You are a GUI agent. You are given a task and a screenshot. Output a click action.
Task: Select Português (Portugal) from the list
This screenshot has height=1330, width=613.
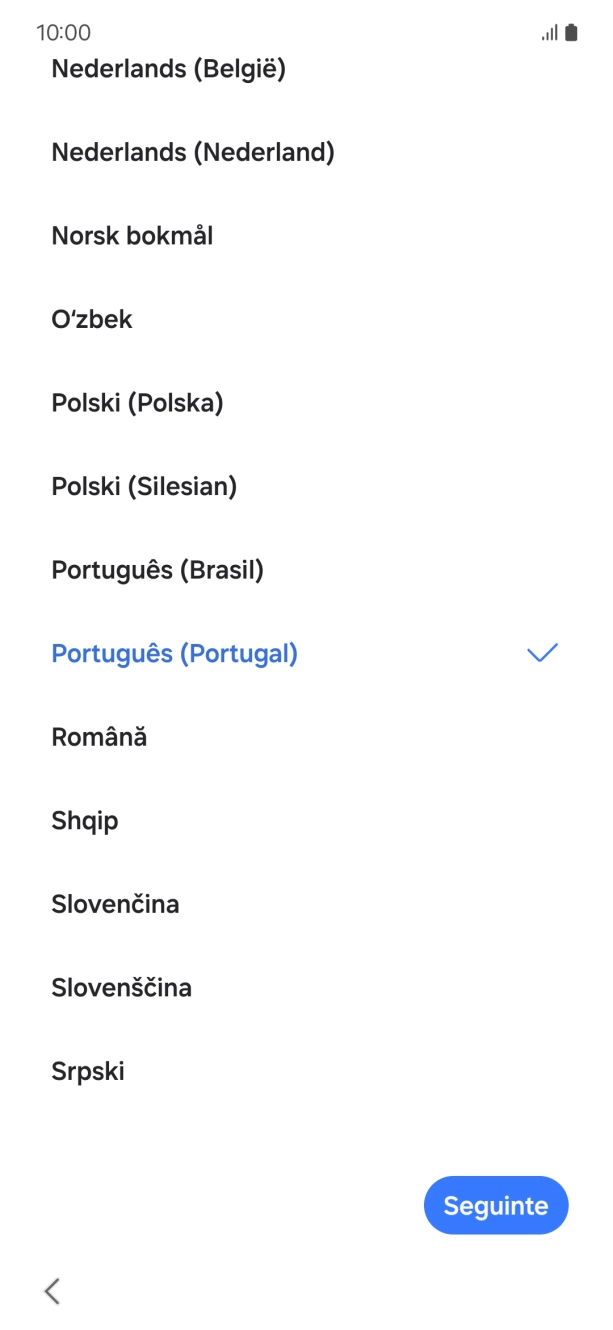pyautogui.click(x=175, y=654)
